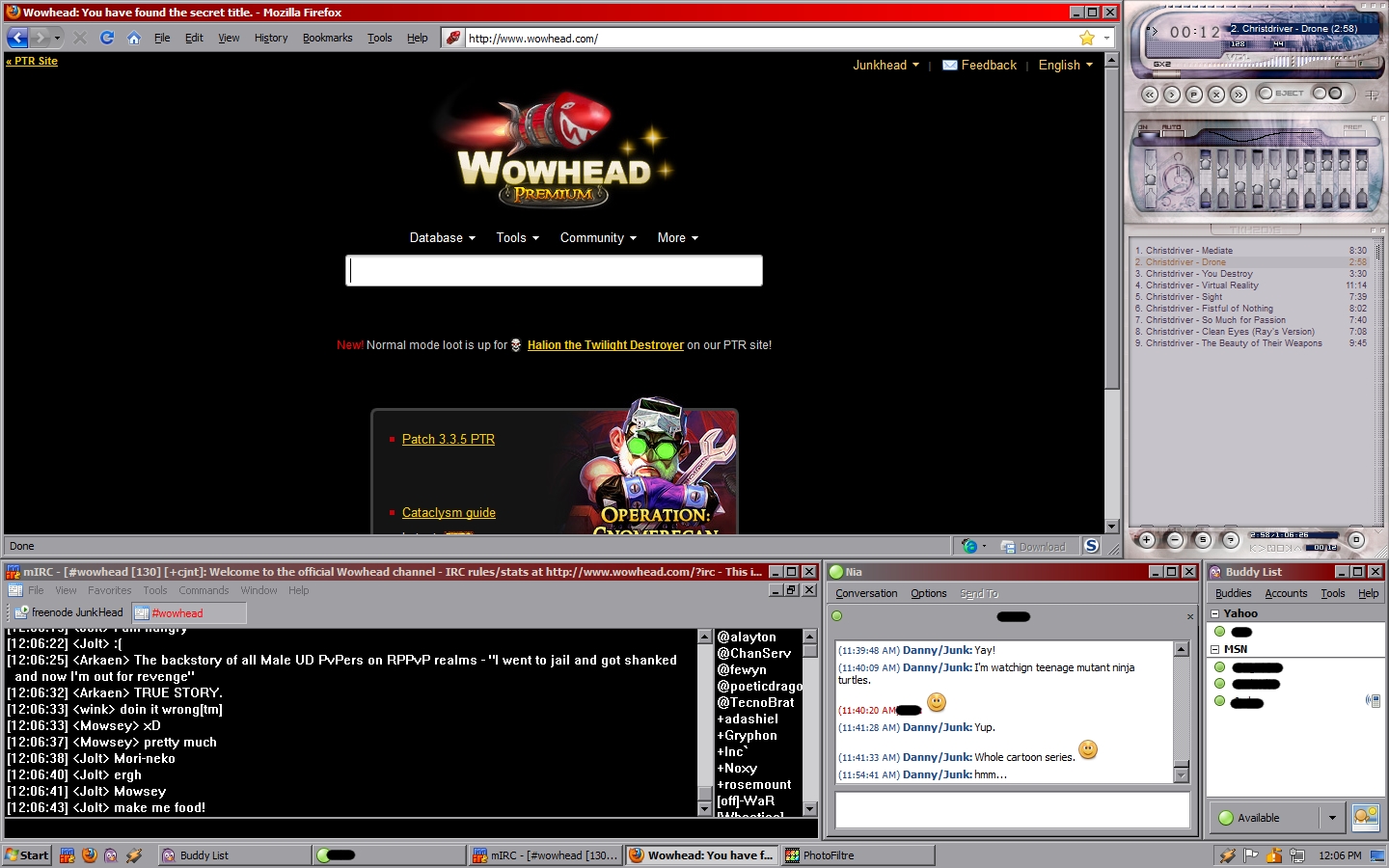Click the Wowhead Premium logo
This screenshot has width=1389, height=868.
tap(554, 149)
